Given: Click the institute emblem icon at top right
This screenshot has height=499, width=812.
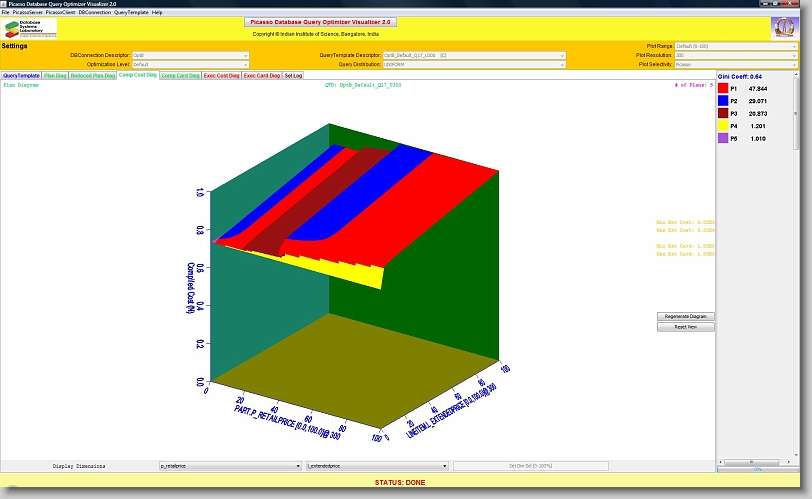Looking at the screenshot, I should [x=783, y=28].
